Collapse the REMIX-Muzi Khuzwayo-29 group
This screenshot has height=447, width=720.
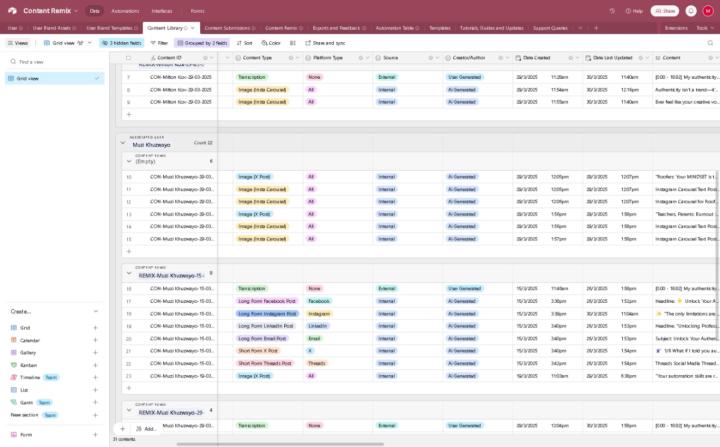[x=129, y=410]
